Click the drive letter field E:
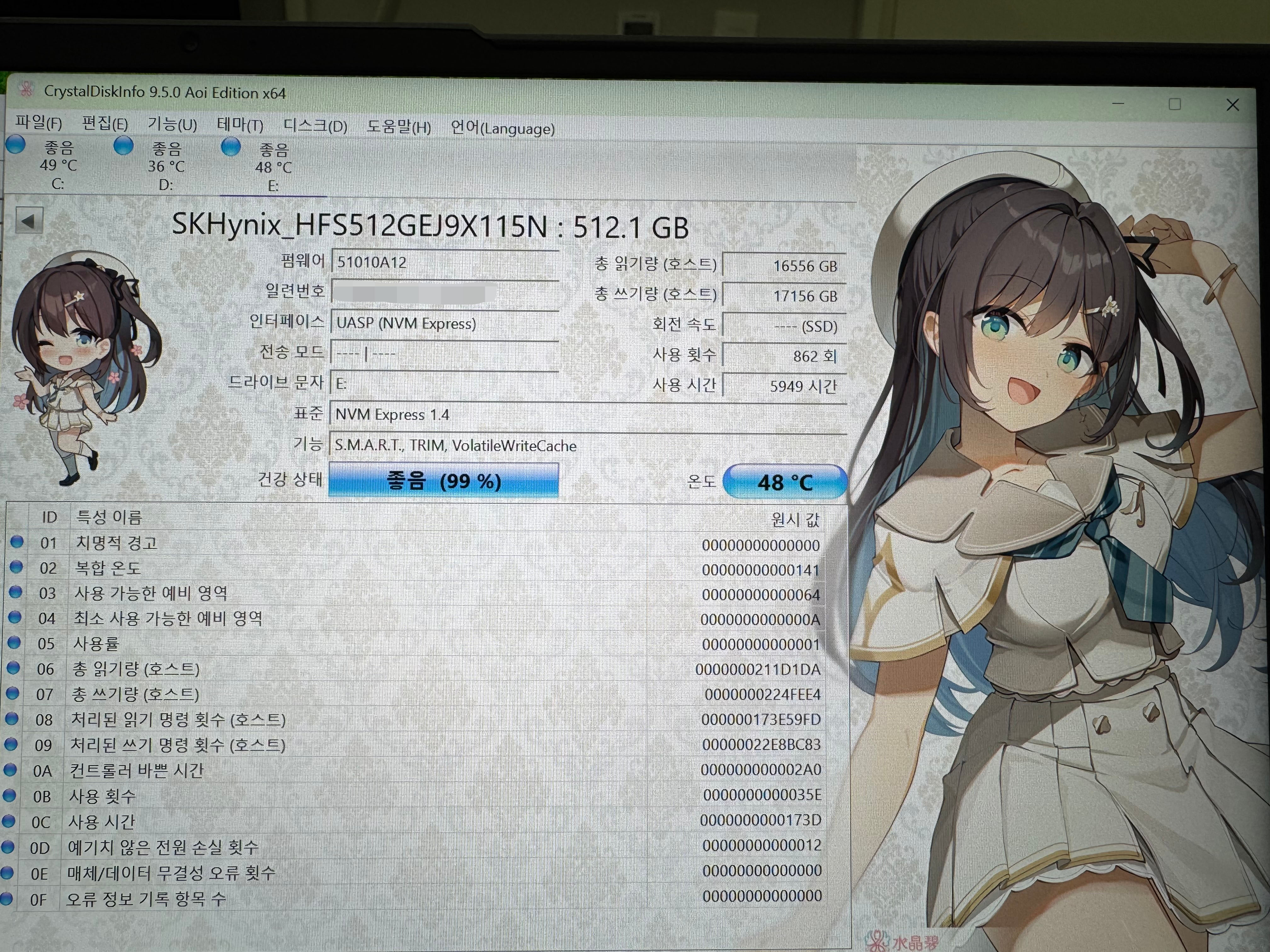 coord(444,383)
